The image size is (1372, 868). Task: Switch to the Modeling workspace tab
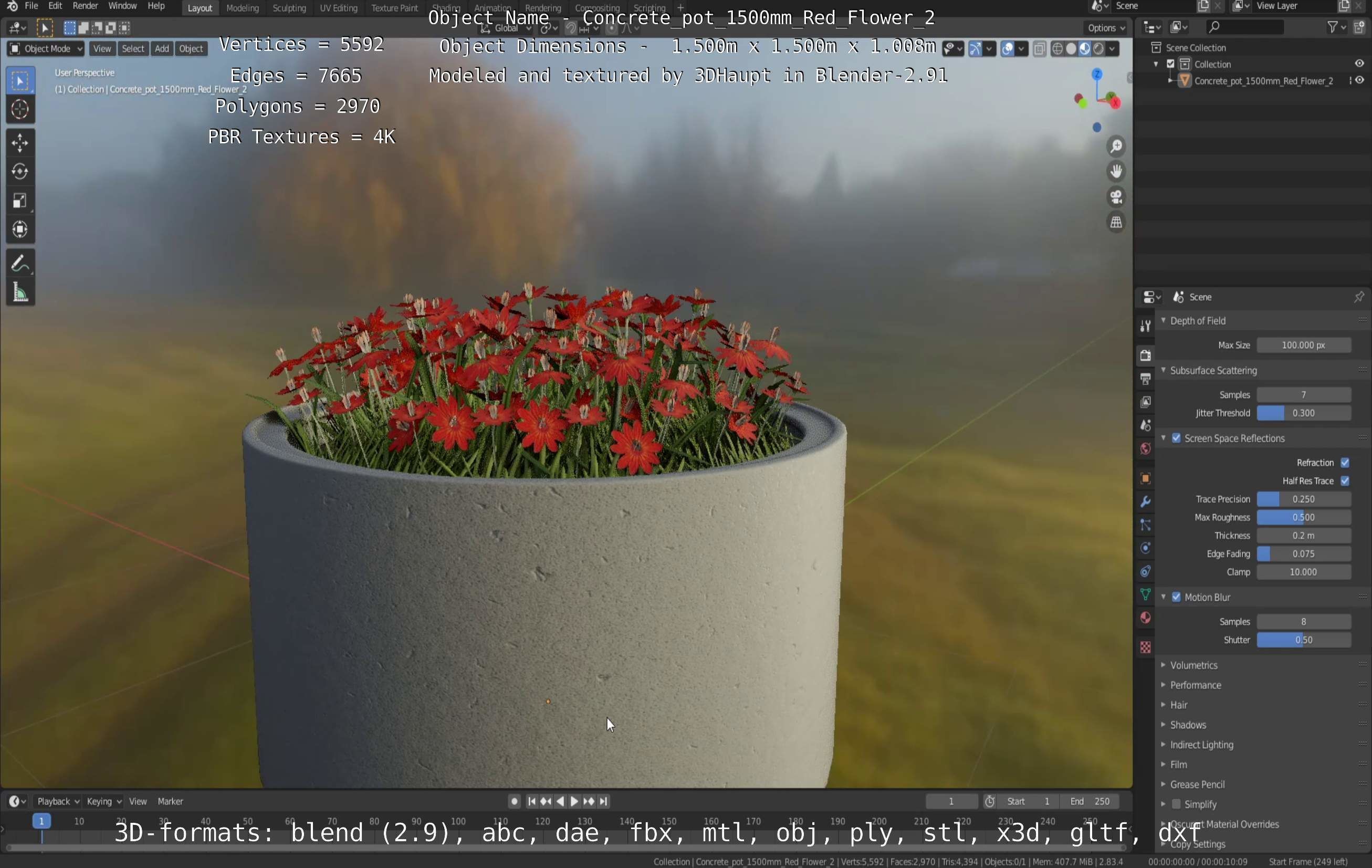pyautogui.click(x=242, y=8)
